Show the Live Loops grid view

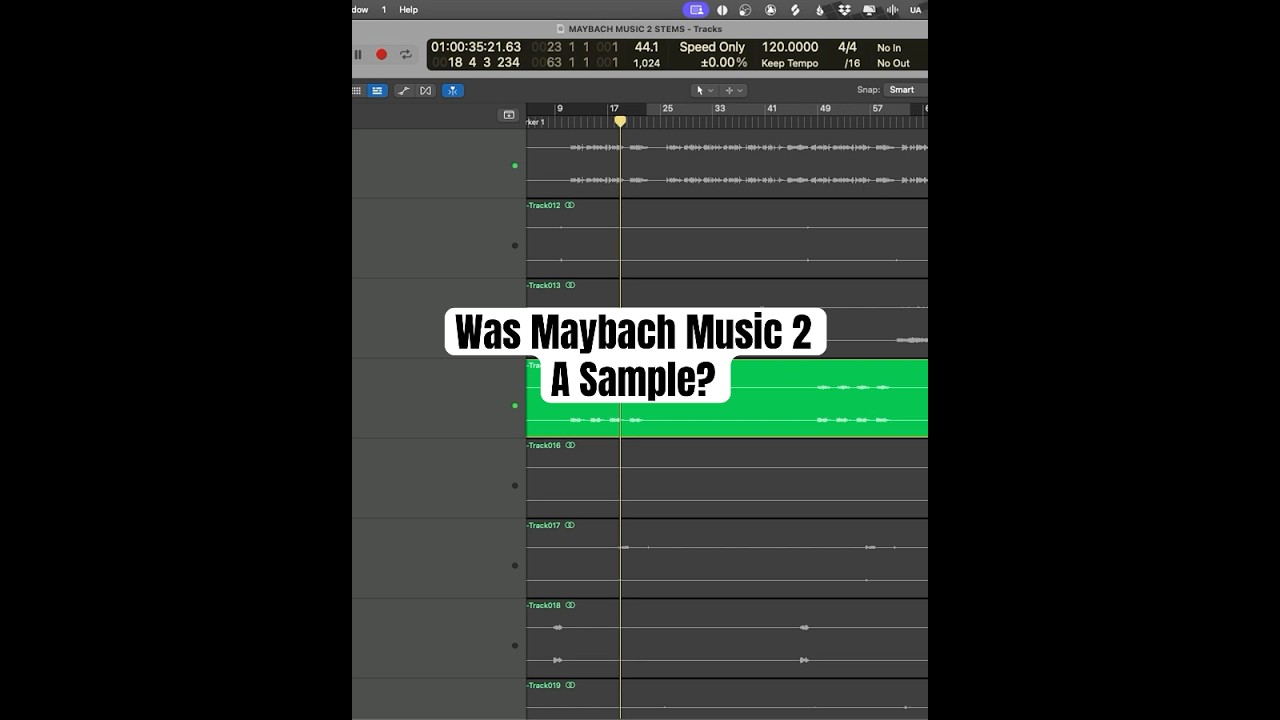(357, 90)
